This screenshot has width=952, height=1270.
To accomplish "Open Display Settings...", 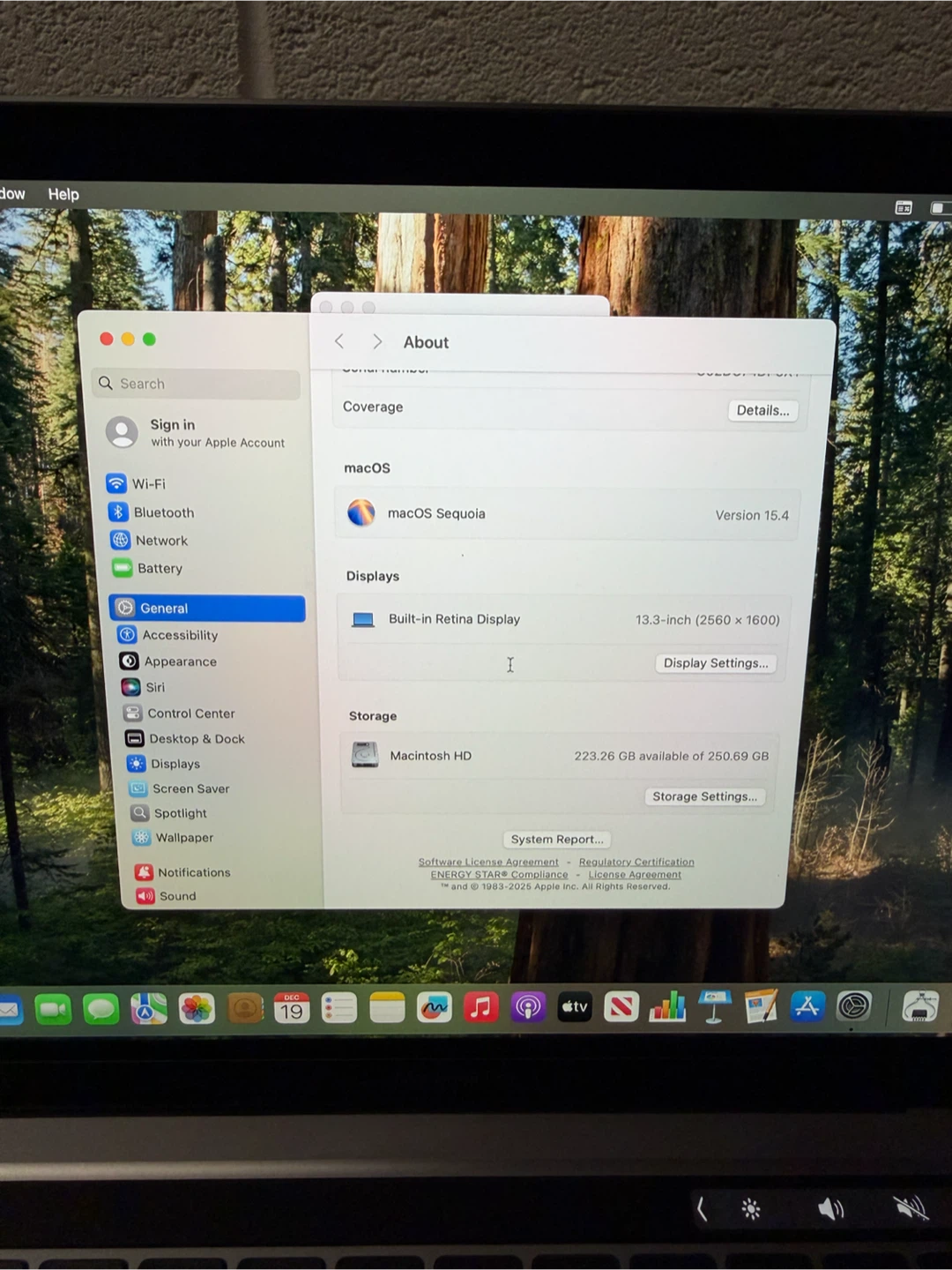I will [x=715, y=663].
